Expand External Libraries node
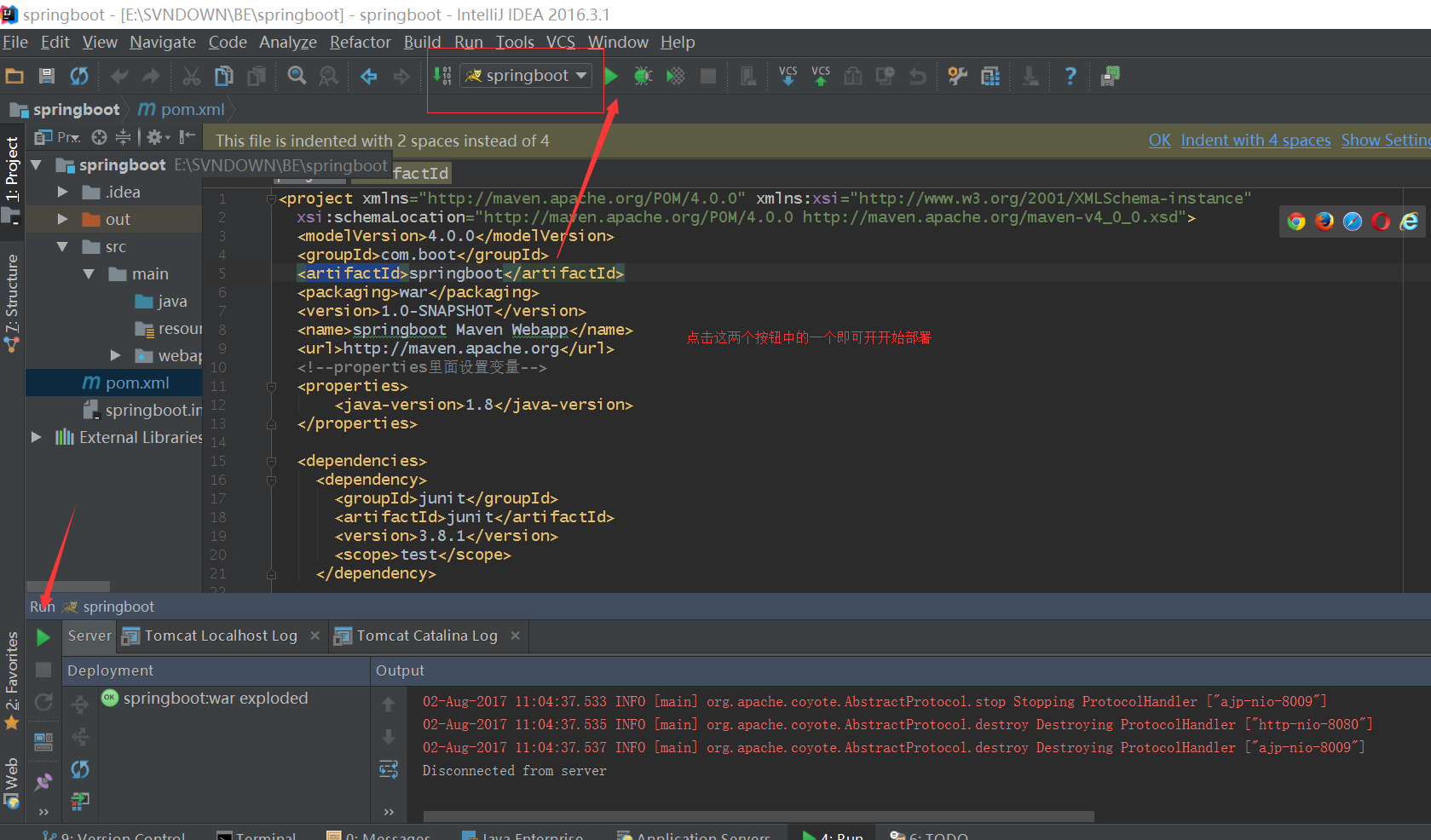 36,437
